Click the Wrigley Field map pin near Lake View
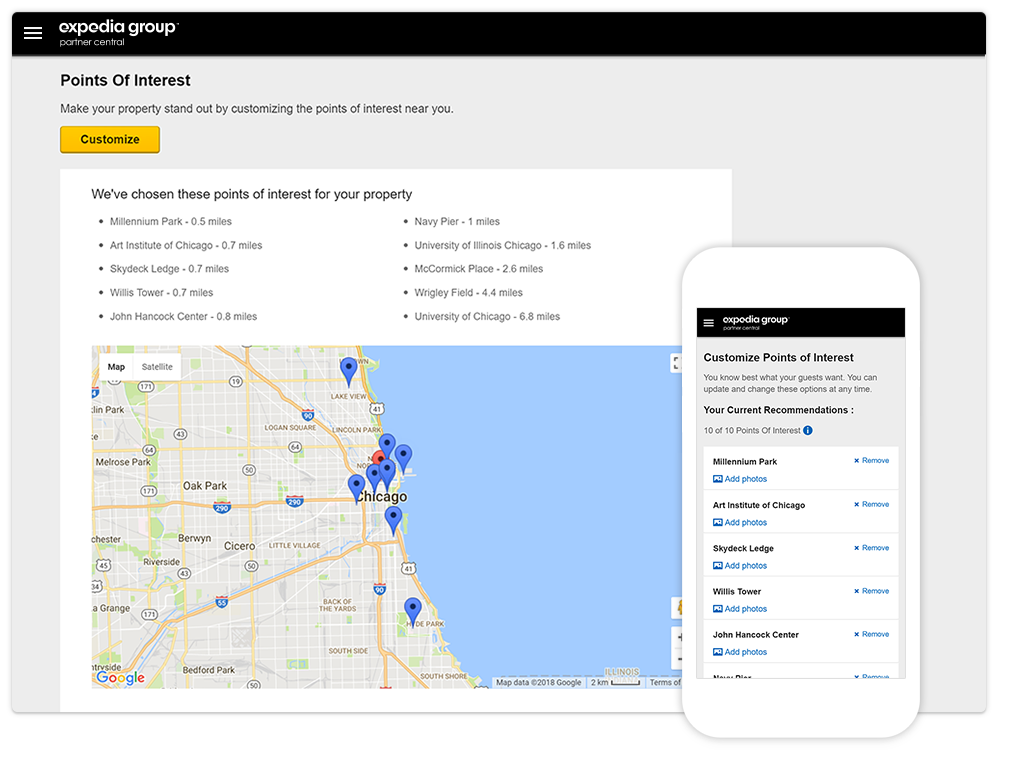Screen dimensions: 1020x768 (349, 372)
